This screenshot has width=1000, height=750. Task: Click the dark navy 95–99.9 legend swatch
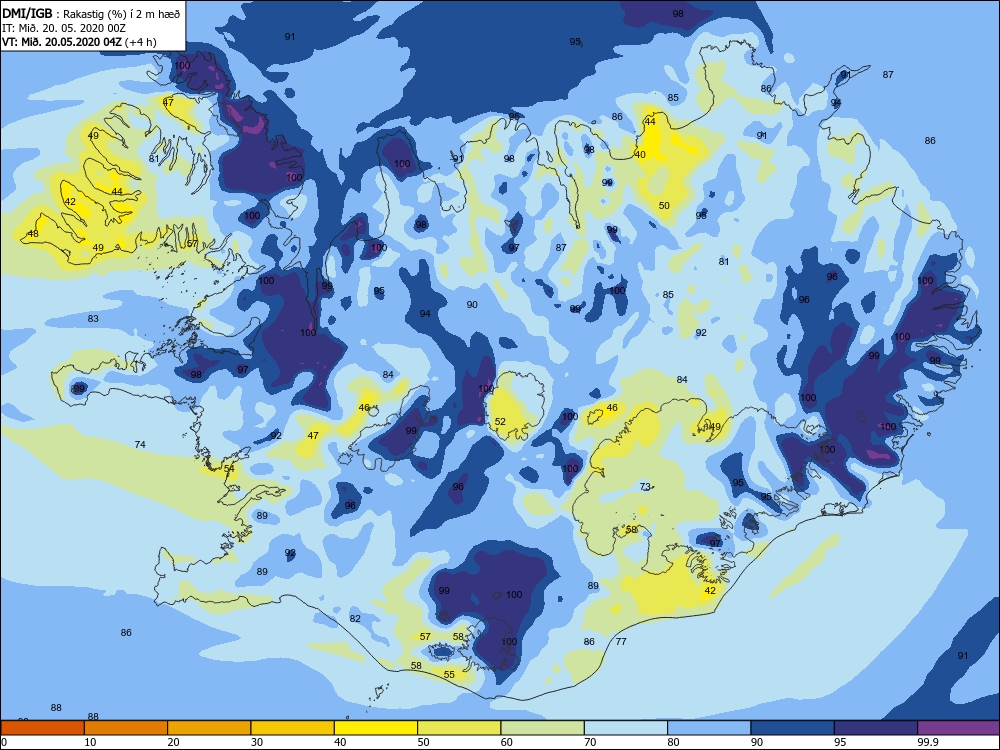point(876,728)
